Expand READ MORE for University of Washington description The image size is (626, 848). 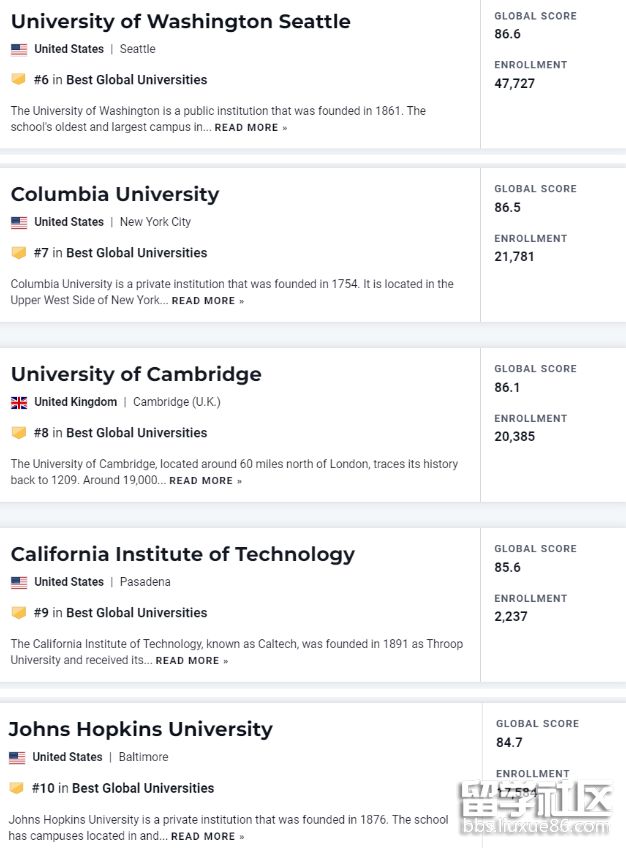tap(251, 128)
